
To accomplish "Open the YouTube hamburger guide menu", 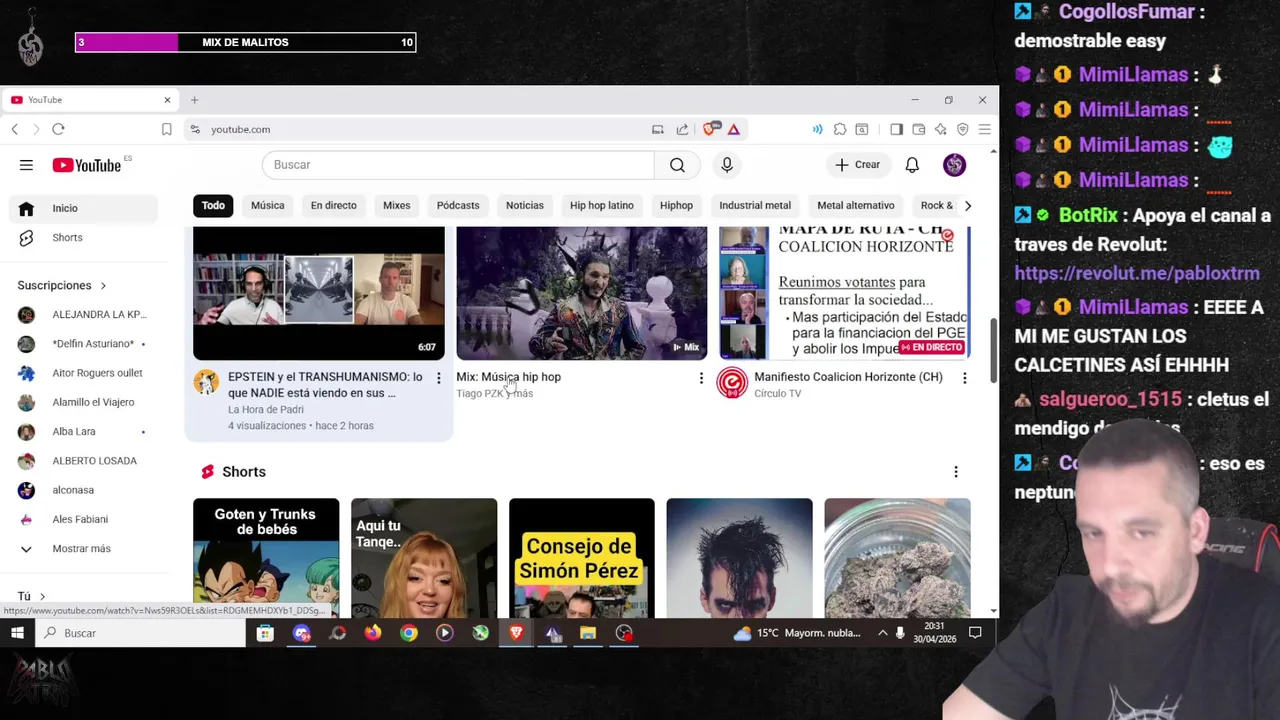I will pyautogui.click(x=26, y=165).
